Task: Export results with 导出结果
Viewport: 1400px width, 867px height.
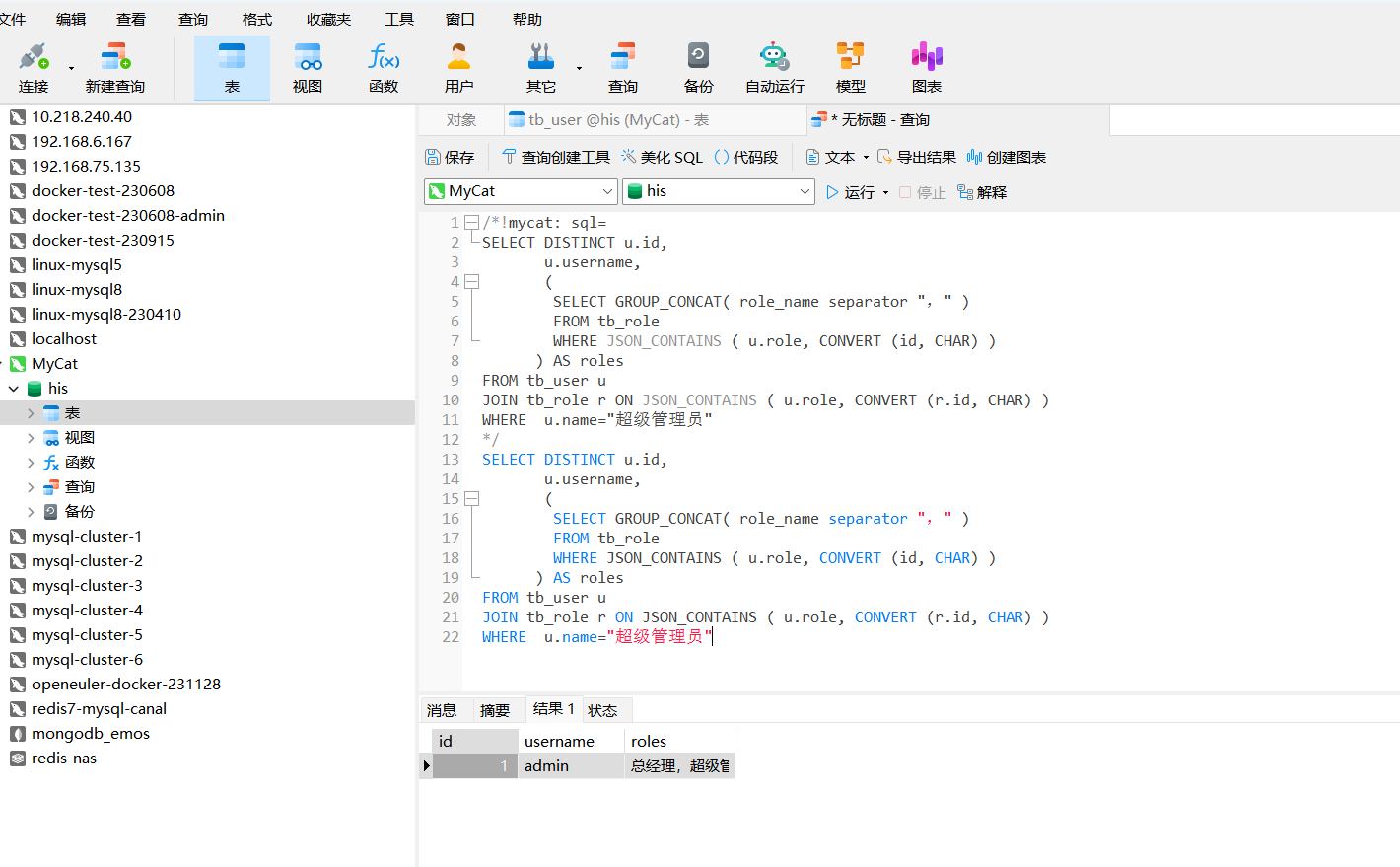Action: click(x=917, y=157)
